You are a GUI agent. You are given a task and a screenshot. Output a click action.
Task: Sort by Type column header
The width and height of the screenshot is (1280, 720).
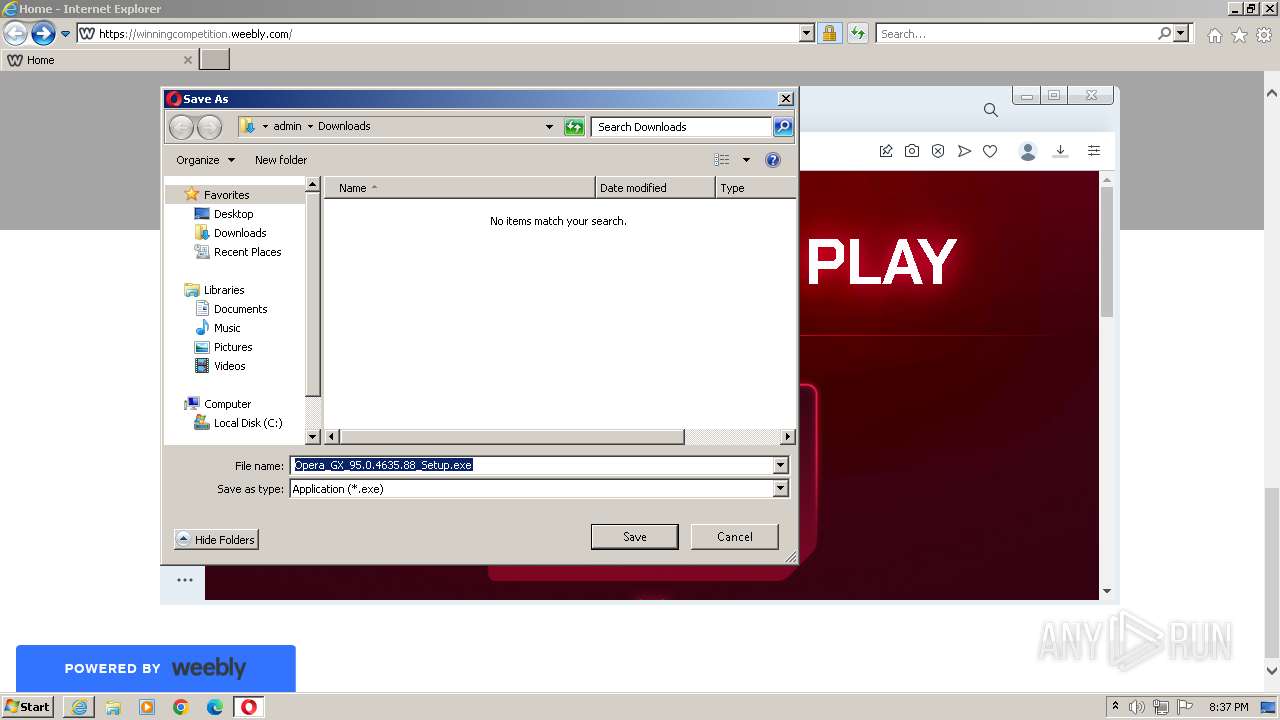click(x=756, y=188)
